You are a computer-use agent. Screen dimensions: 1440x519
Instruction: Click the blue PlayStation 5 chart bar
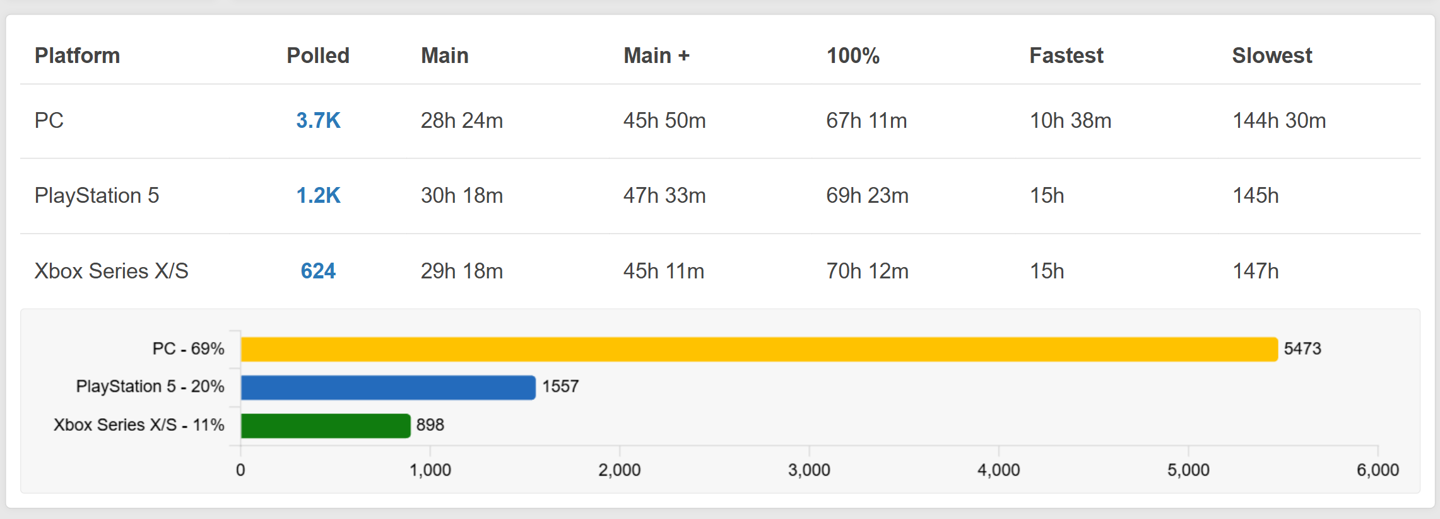click(388, 387)
